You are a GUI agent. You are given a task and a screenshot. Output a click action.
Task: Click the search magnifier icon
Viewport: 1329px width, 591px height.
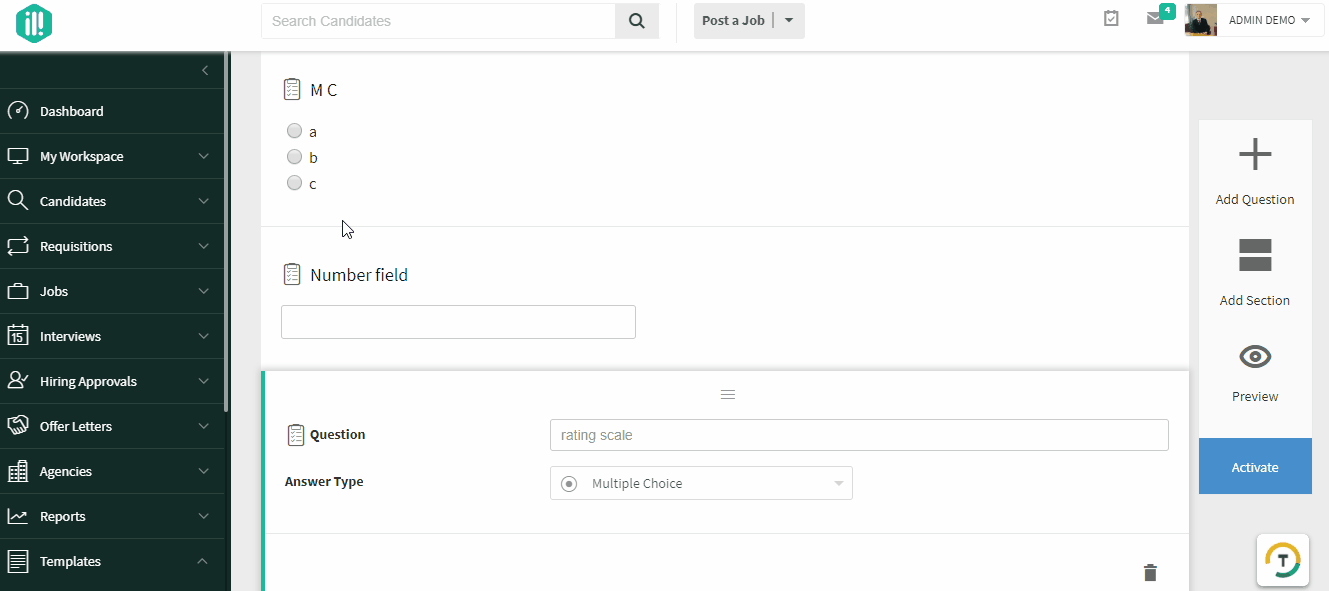636,21
